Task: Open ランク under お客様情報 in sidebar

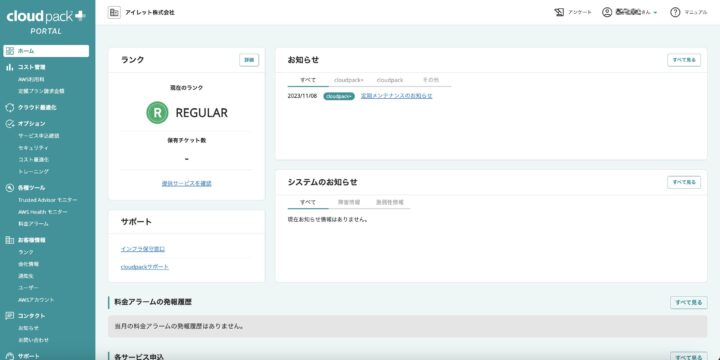Action: coord(26,252)
